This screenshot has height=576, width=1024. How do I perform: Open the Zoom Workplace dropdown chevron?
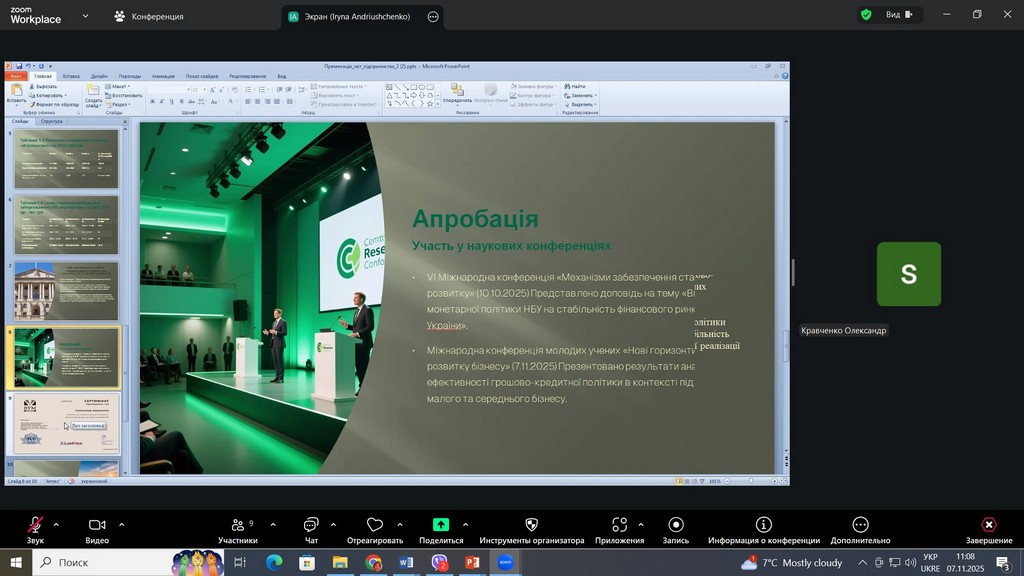pyautogui.click(x=85, y=16)
